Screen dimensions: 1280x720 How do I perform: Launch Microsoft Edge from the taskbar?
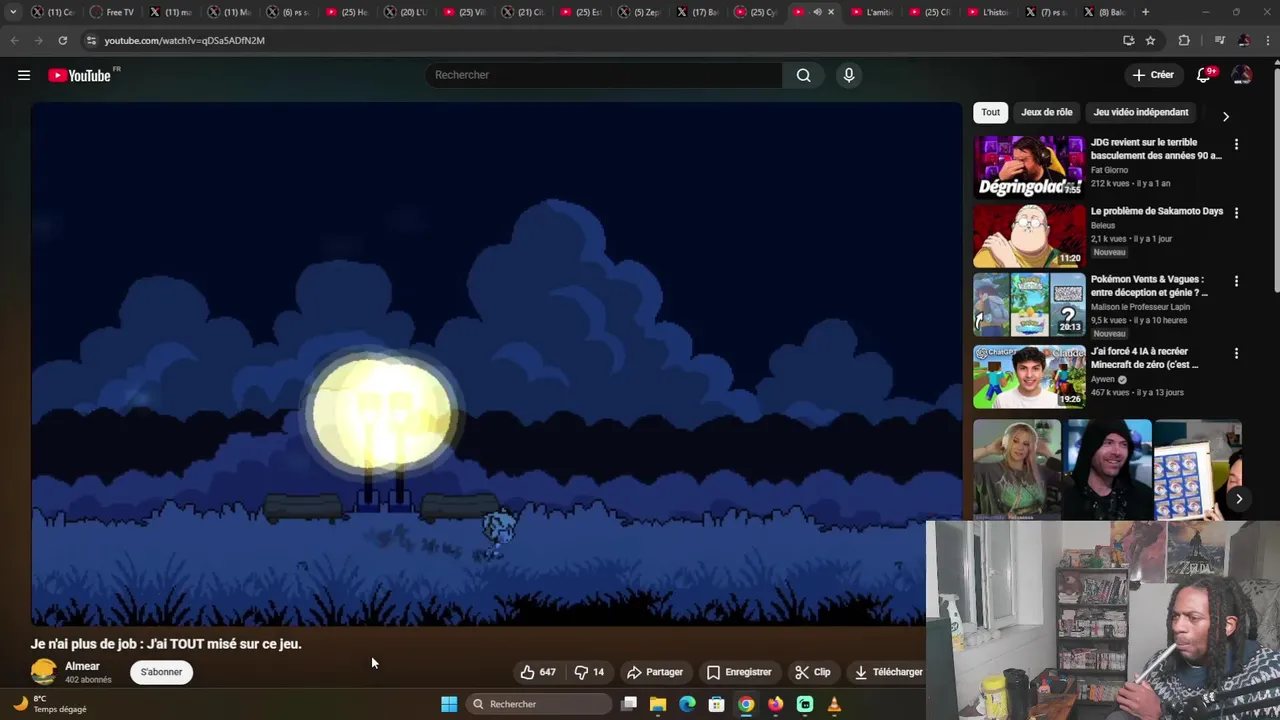click(x=687, y=704)
